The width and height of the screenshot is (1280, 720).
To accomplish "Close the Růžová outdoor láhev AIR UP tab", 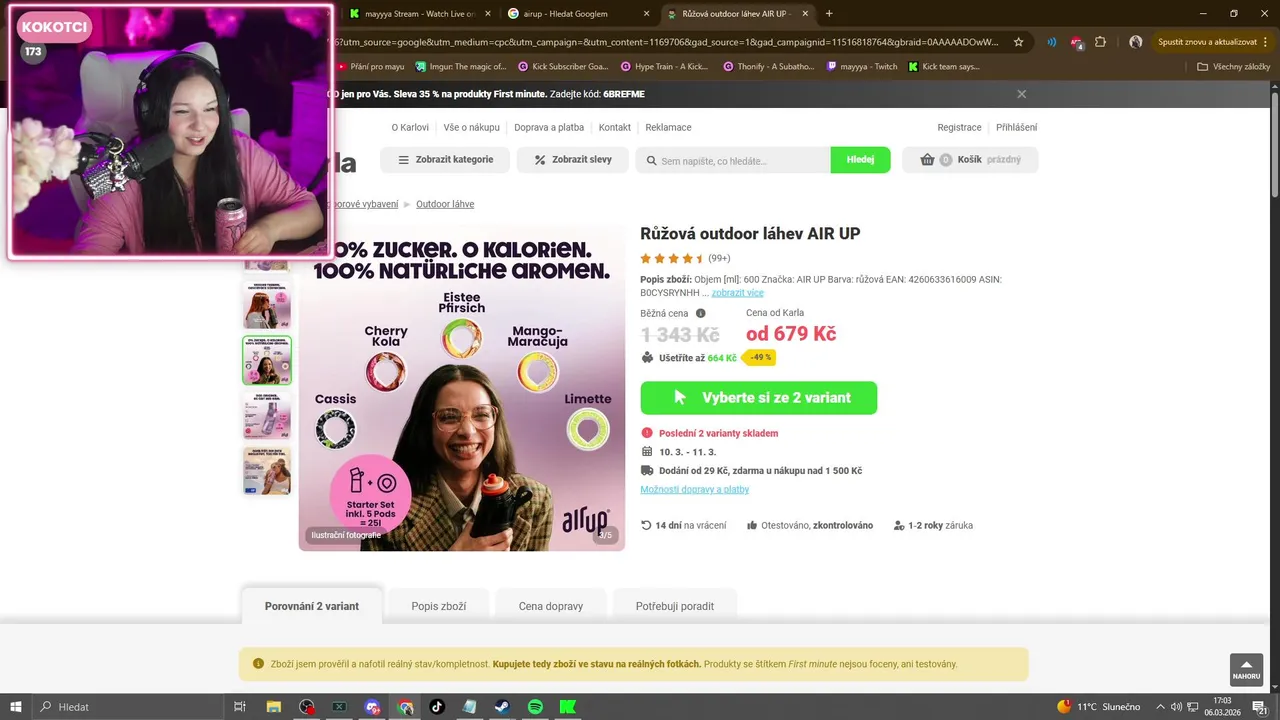I will pyautogui.click(x=805, y=14).
